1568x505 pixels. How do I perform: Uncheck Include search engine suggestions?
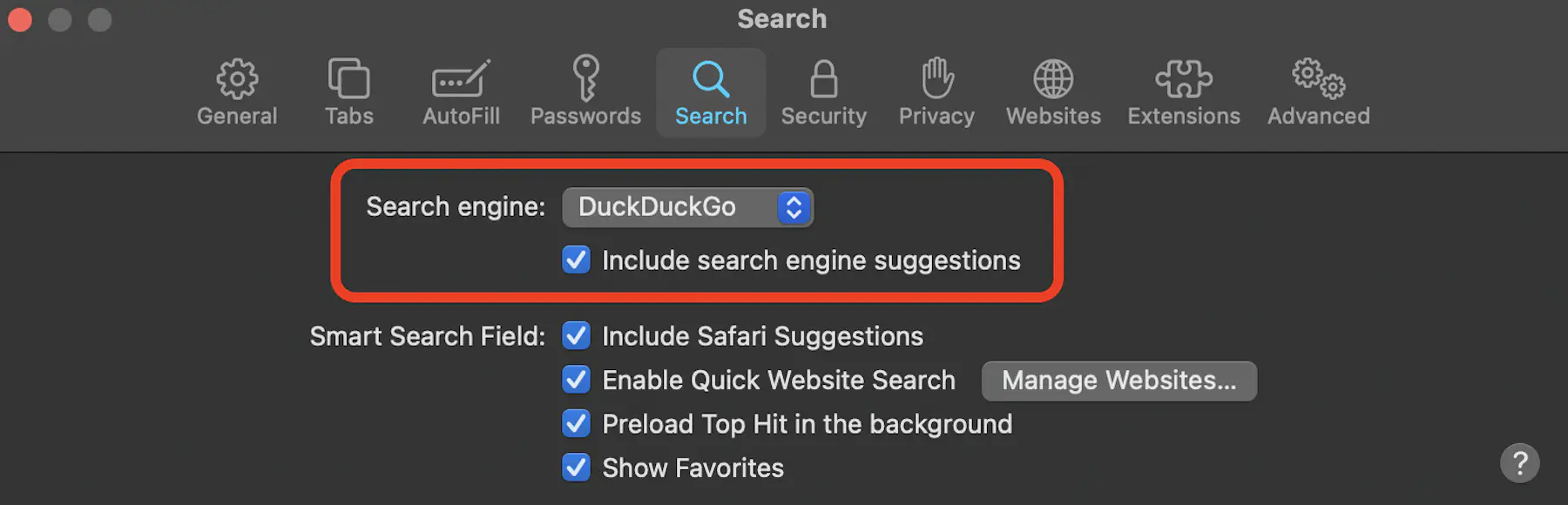tap(576, 259)
